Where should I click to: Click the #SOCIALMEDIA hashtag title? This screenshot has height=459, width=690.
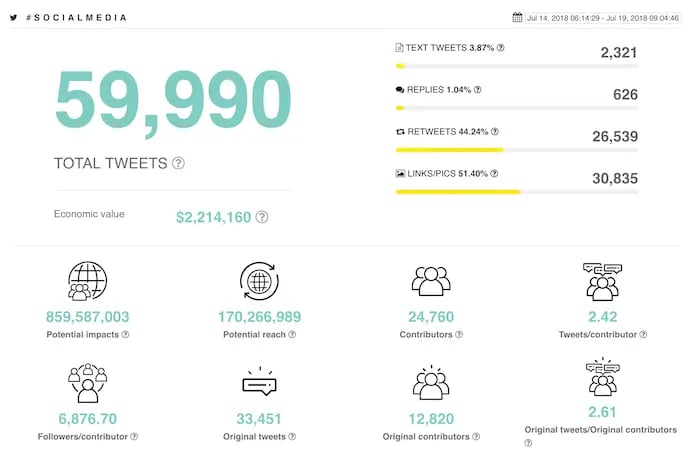point(76,17)
